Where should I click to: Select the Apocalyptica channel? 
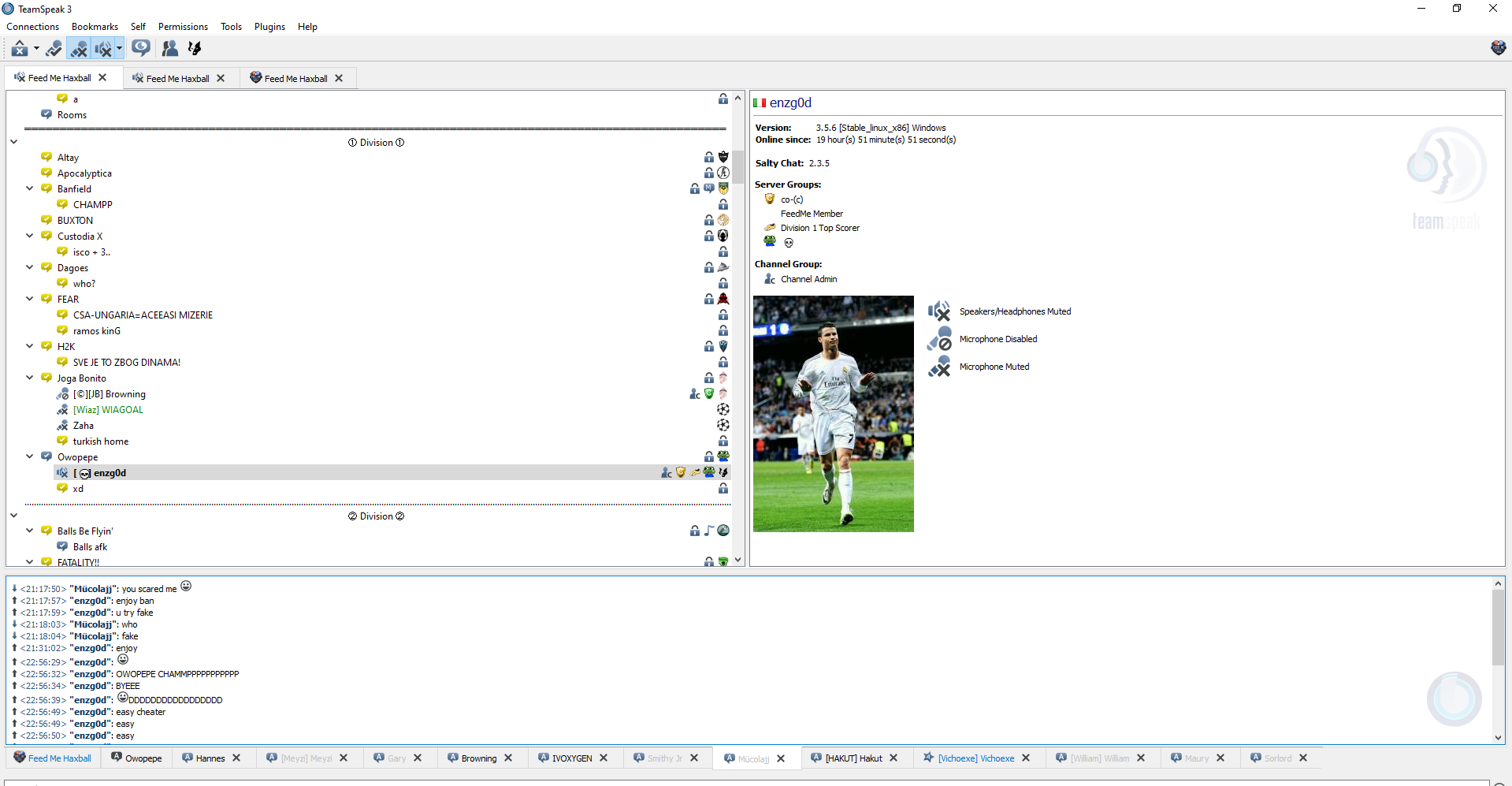point(84,173)
